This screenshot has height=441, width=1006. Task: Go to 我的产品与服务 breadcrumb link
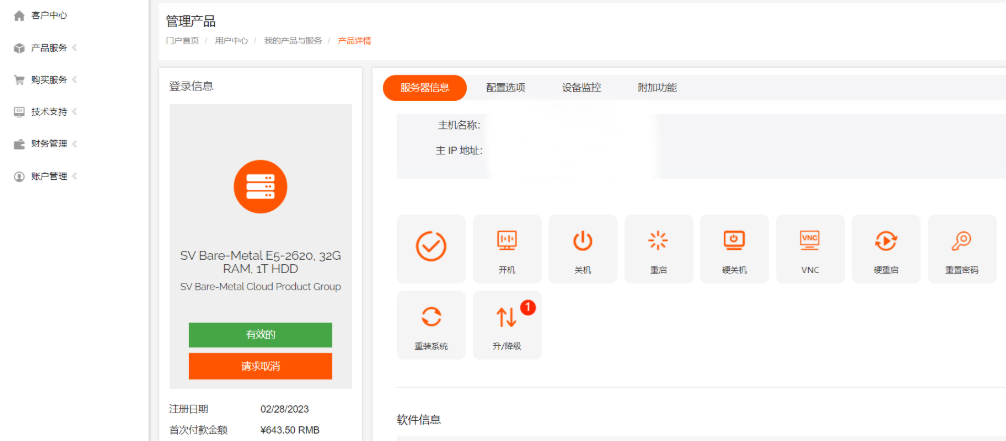[x=293, y=40]
